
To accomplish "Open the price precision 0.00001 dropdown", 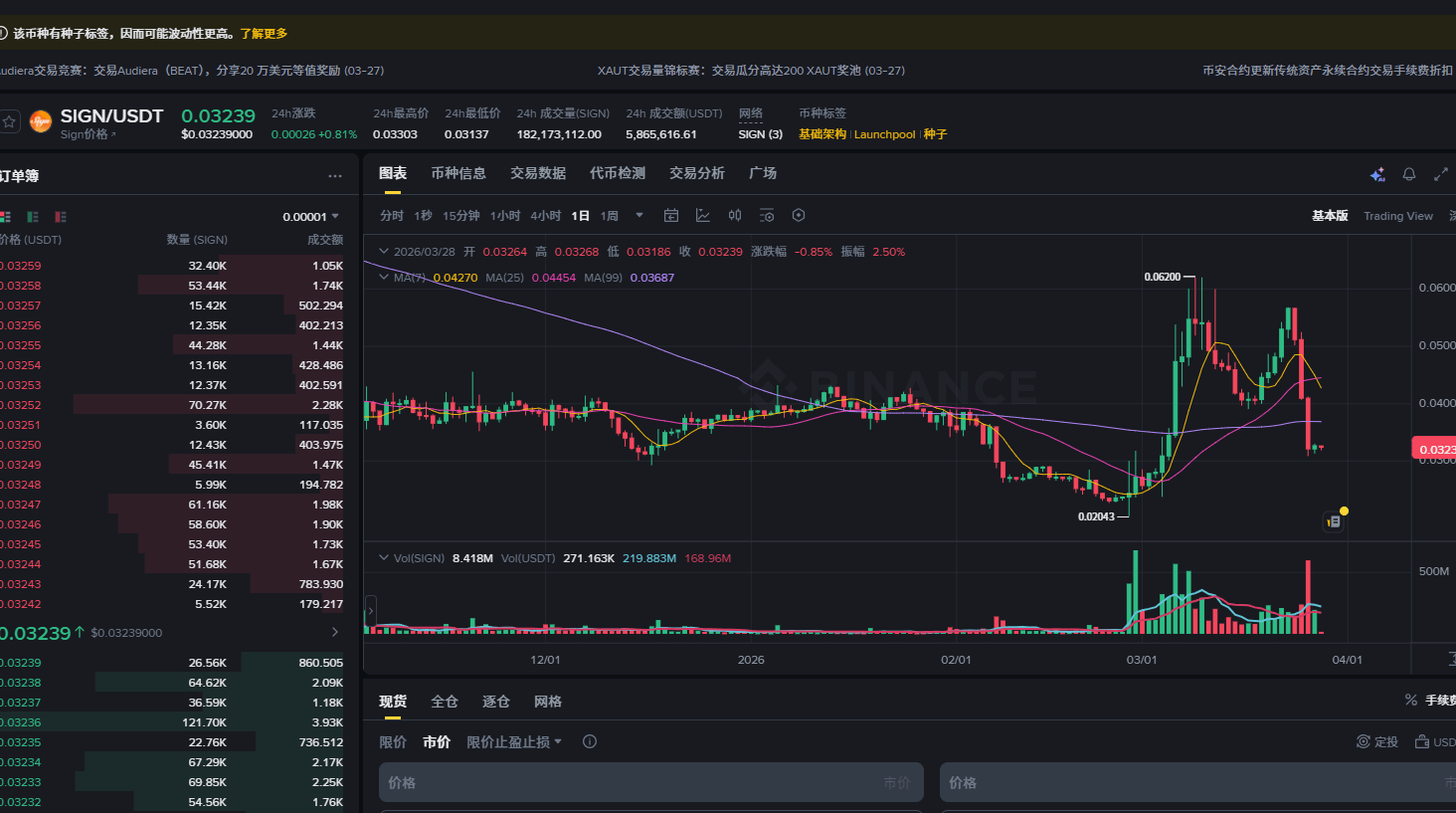I will pyautogui.click(x=311, y=216).
